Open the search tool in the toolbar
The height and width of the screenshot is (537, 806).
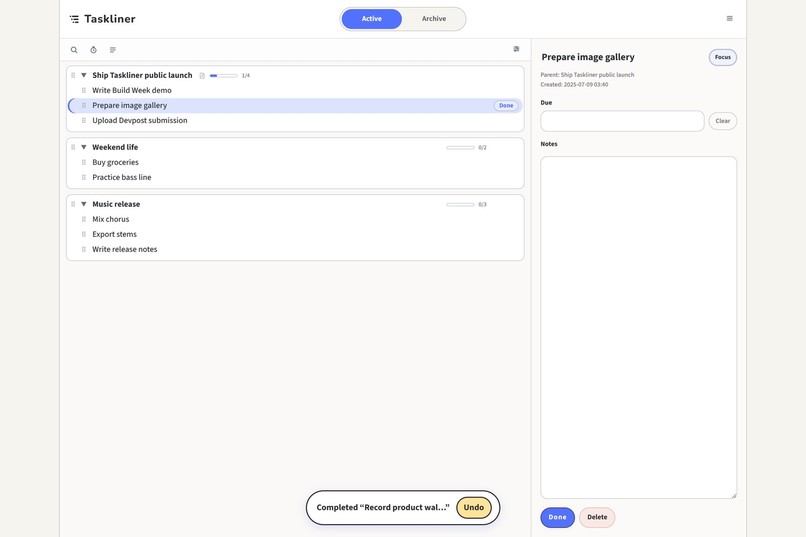click(74, 50)
